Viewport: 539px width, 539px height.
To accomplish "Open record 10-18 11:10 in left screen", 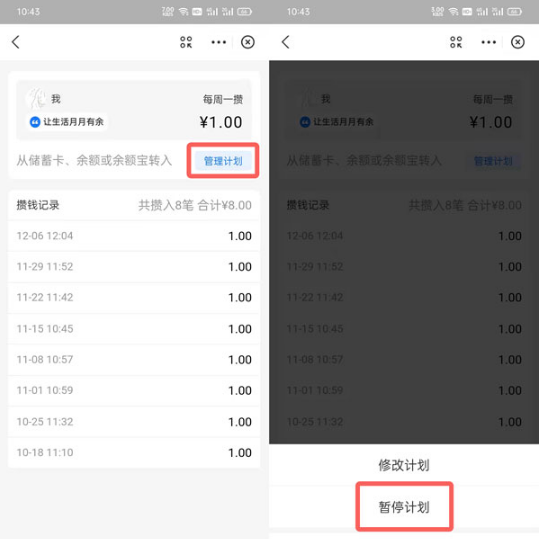I will 134,453.
